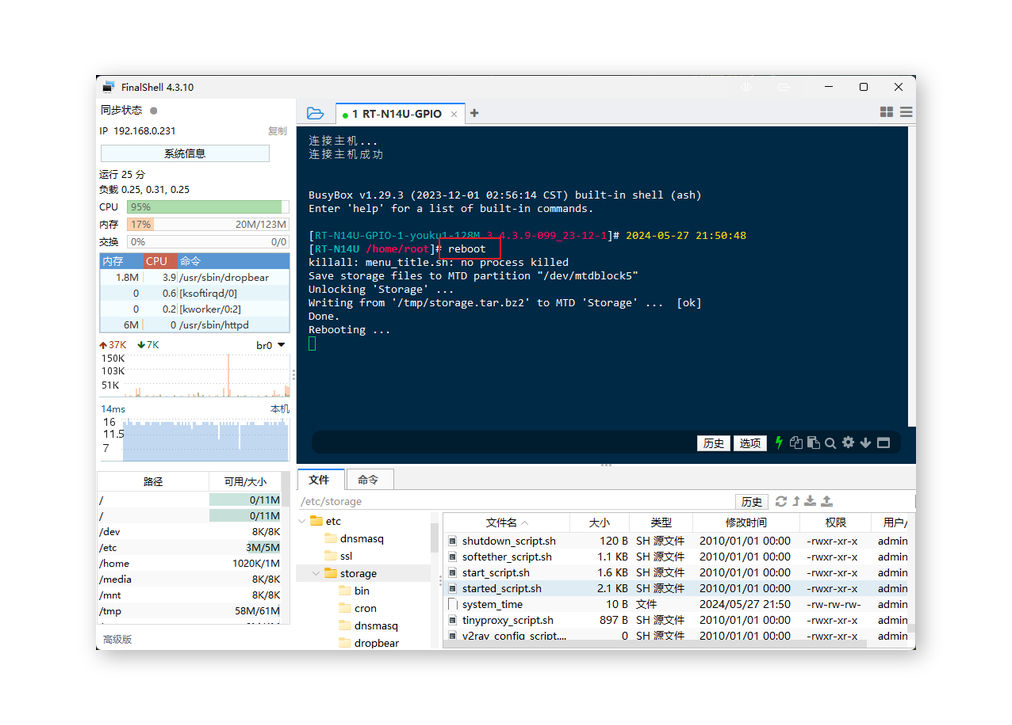This screenshot has height=725, width=1012.
Task: Select the /usr/sbin/dropbear process row
Action: point(194,277)
